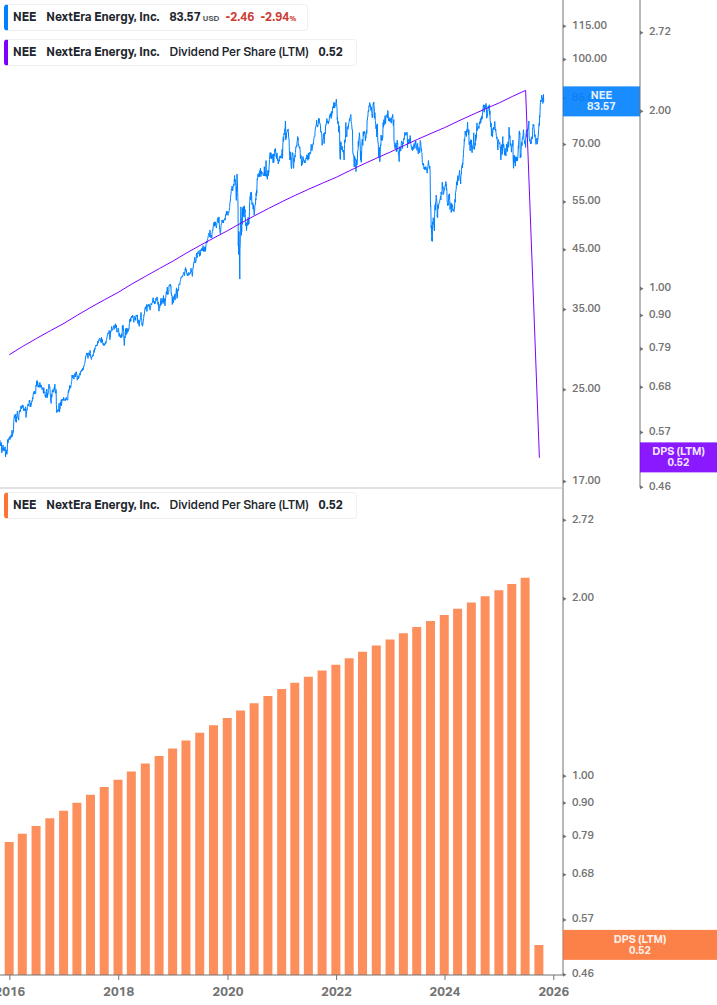The image size is (717, 1005).
Task: Click 0.46 on the upper pane dividend axis
Action: point(660,486)
